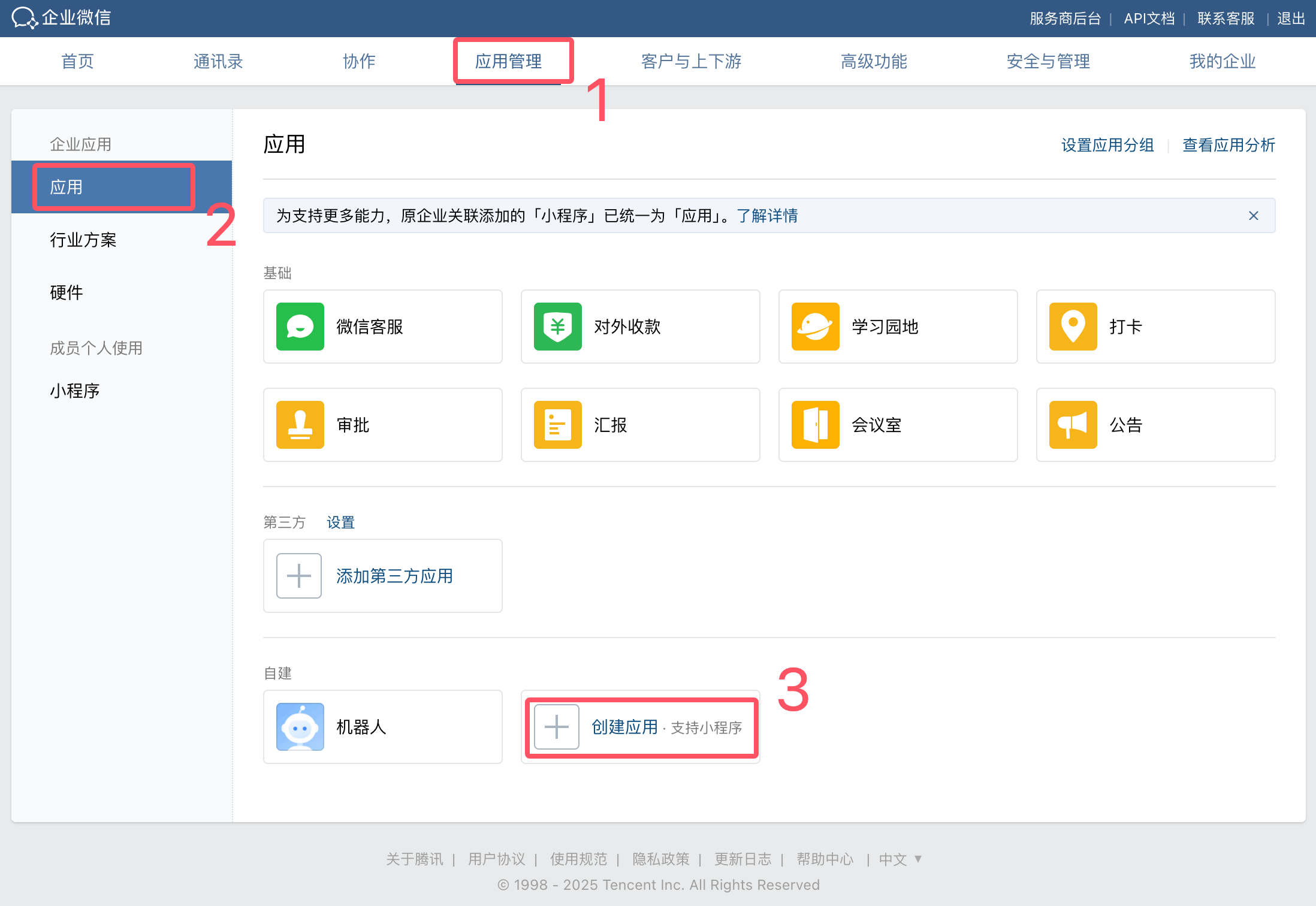
Task: Click the 了解详情 link
Action: [x=767, y=216]
